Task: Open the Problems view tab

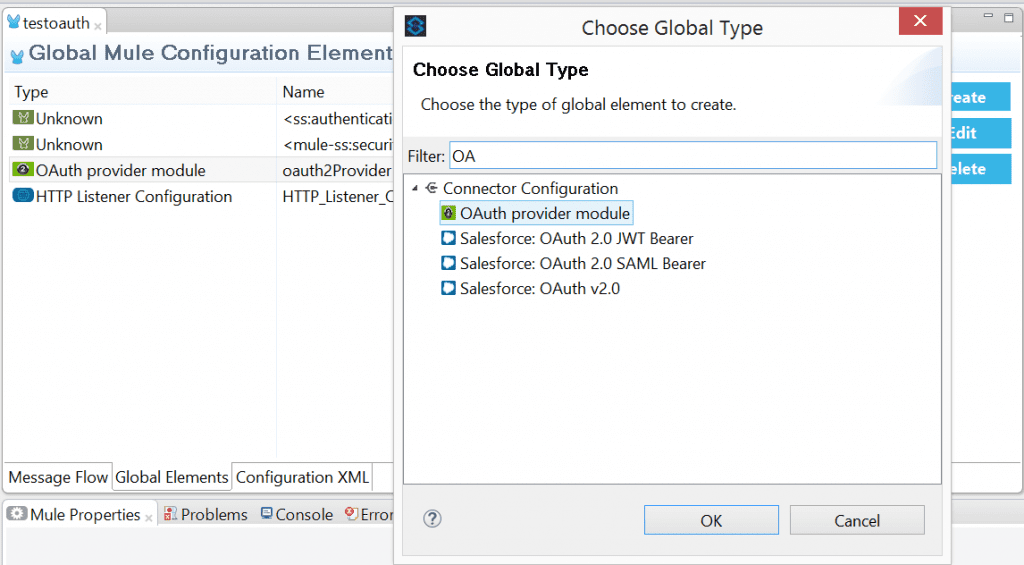Action: coord(214,515)
